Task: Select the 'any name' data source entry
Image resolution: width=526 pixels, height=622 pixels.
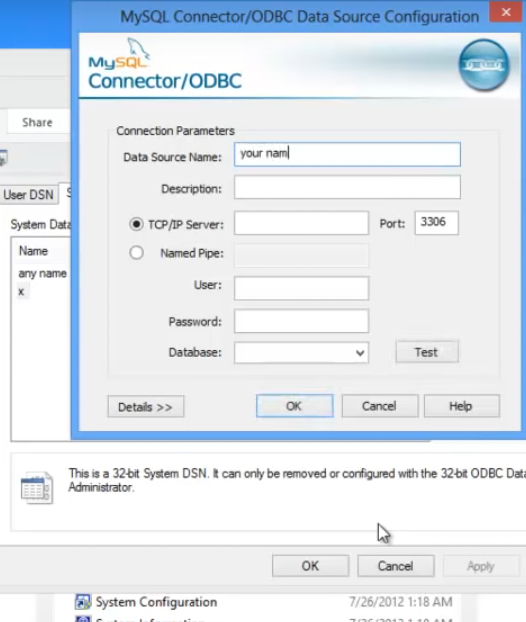Action: pos(42,273)
